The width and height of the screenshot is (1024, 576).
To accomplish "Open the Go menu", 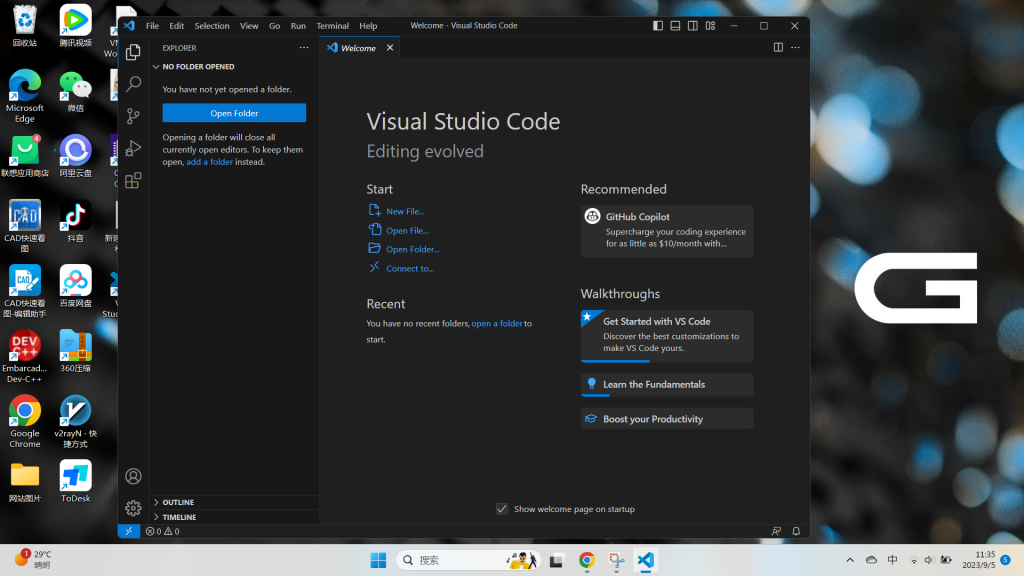I will 274,25.
